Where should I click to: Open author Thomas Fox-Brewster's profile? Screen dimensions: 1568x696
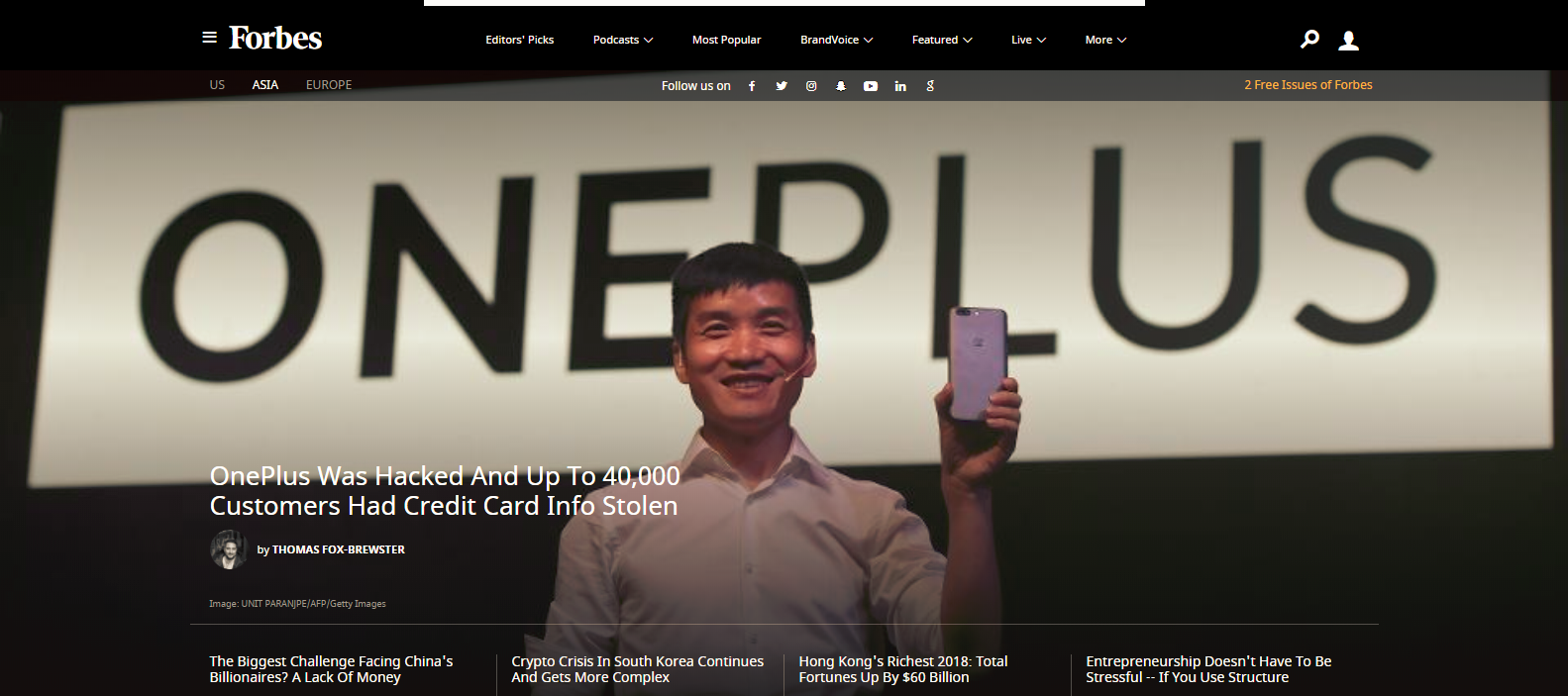pyautogui.click(x=338, y=549)
